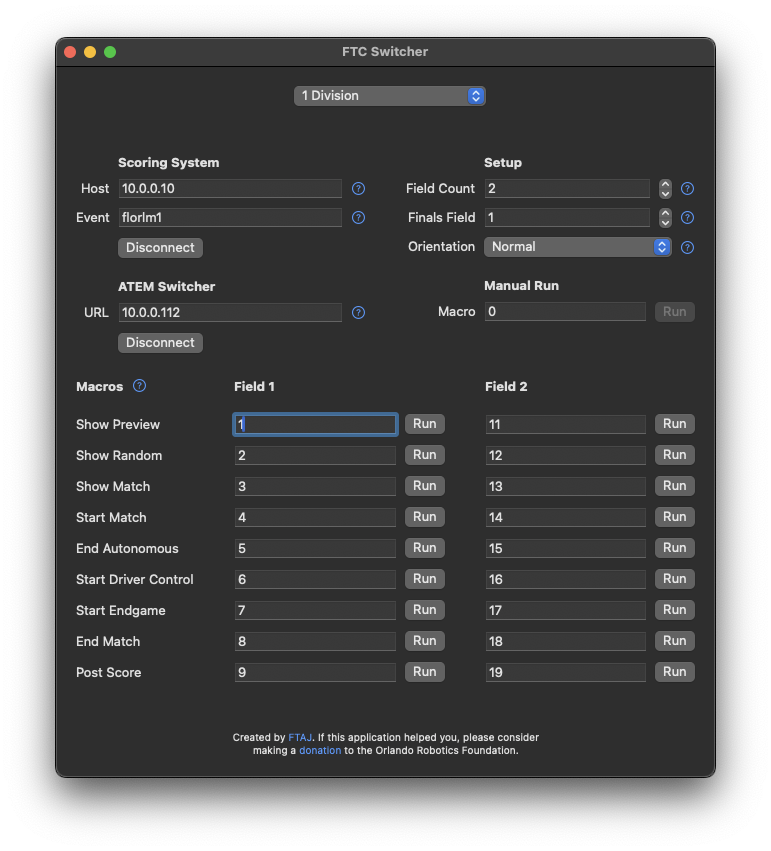Run Show Match macro for Field 2
771x851 pixels.
[674, 486]
